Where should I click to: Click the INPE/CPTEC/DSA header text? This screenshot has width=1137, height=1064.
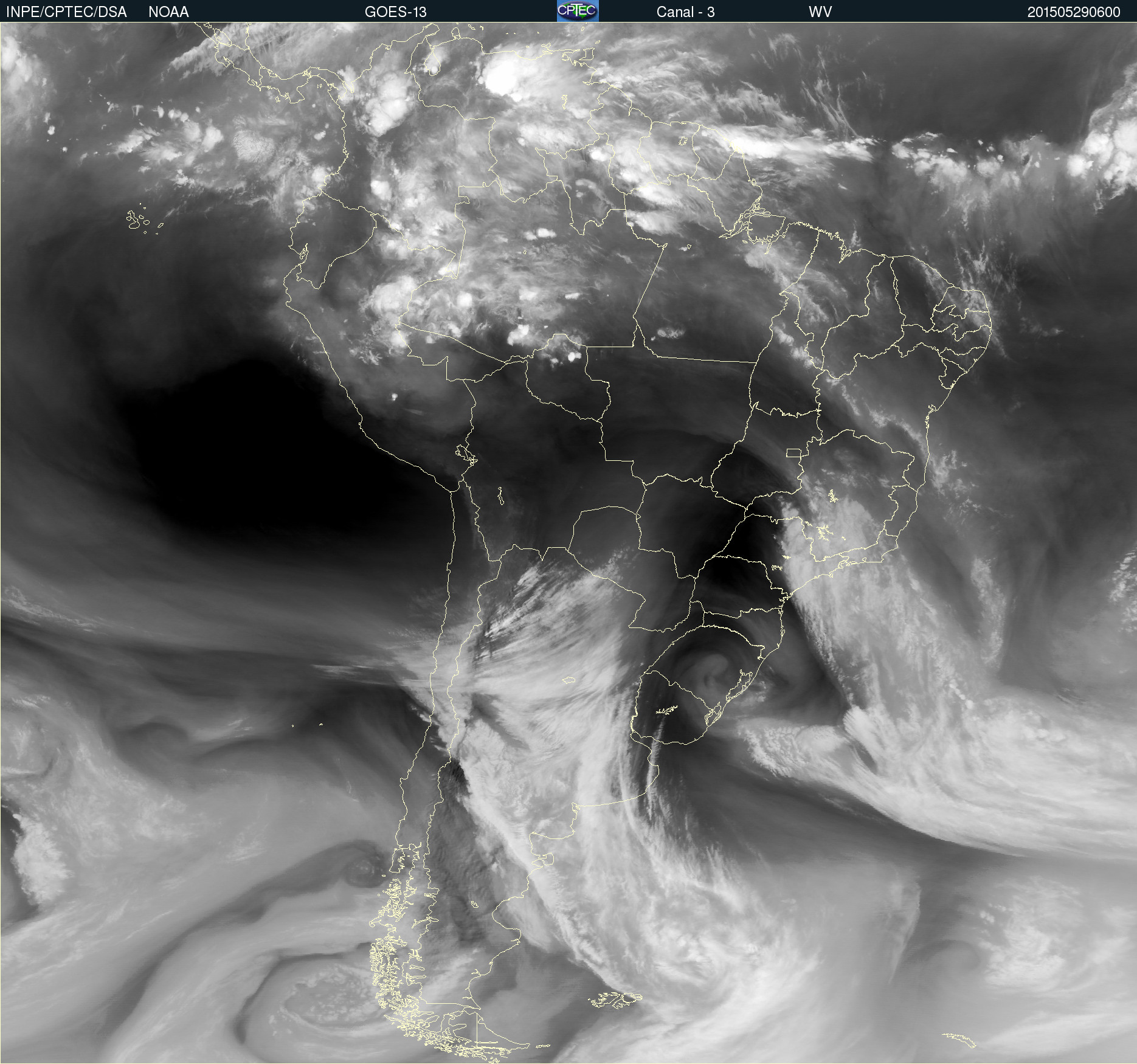(66, 12)
